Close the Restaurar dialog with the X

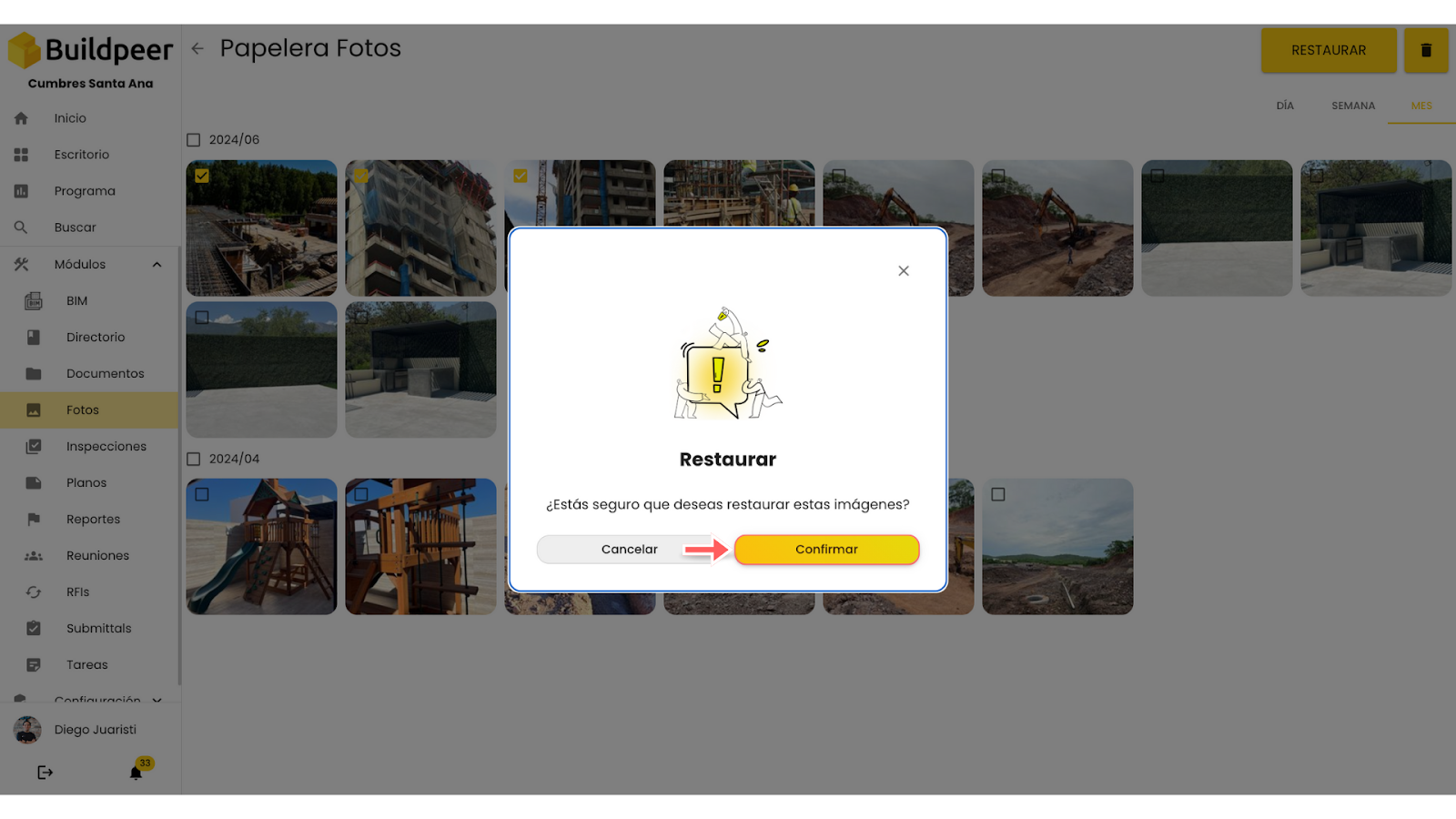[904, 271]
